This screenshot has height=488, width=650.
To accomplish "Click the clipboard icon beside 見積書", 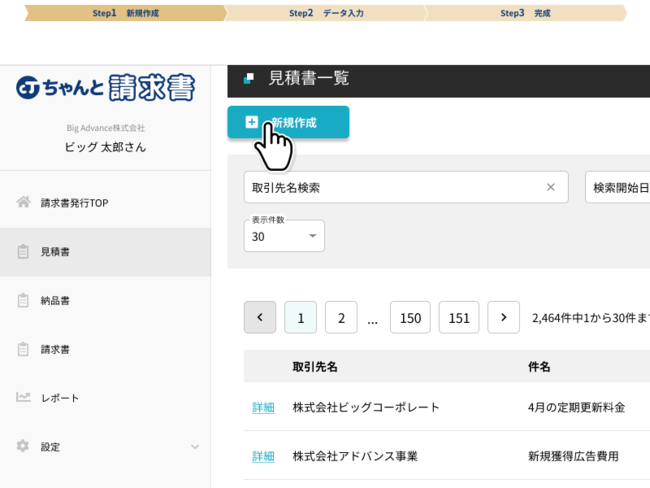I will click(23, 252).
